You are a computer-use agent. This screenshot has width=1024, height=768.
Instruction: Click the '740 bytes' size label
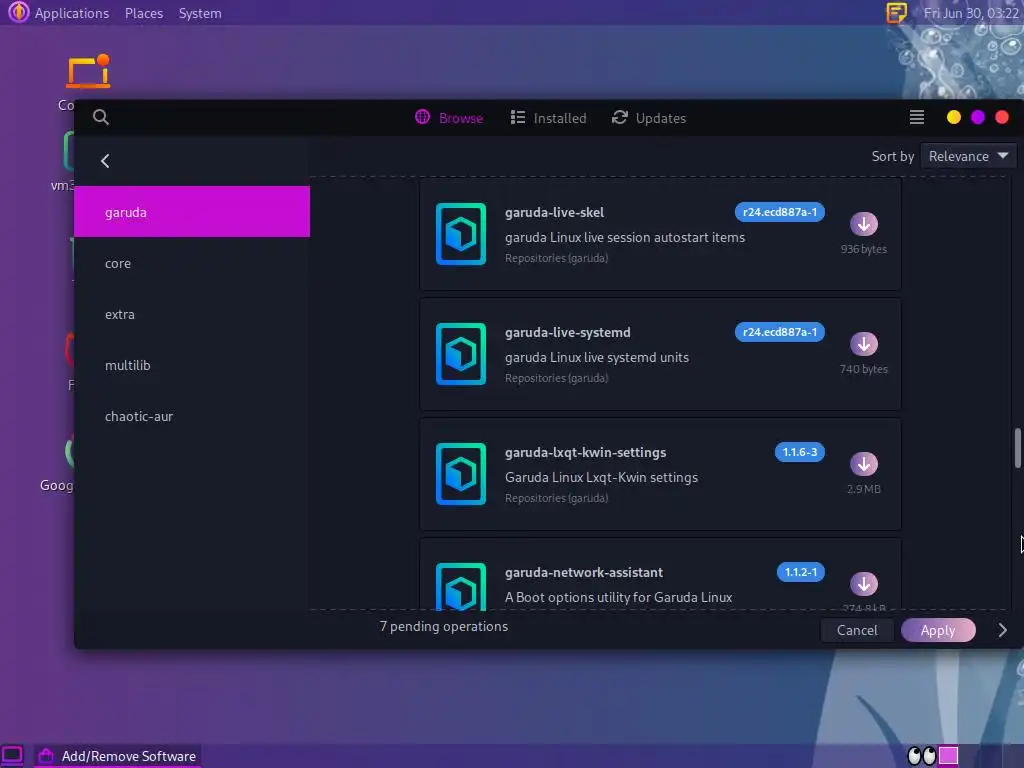863,369
